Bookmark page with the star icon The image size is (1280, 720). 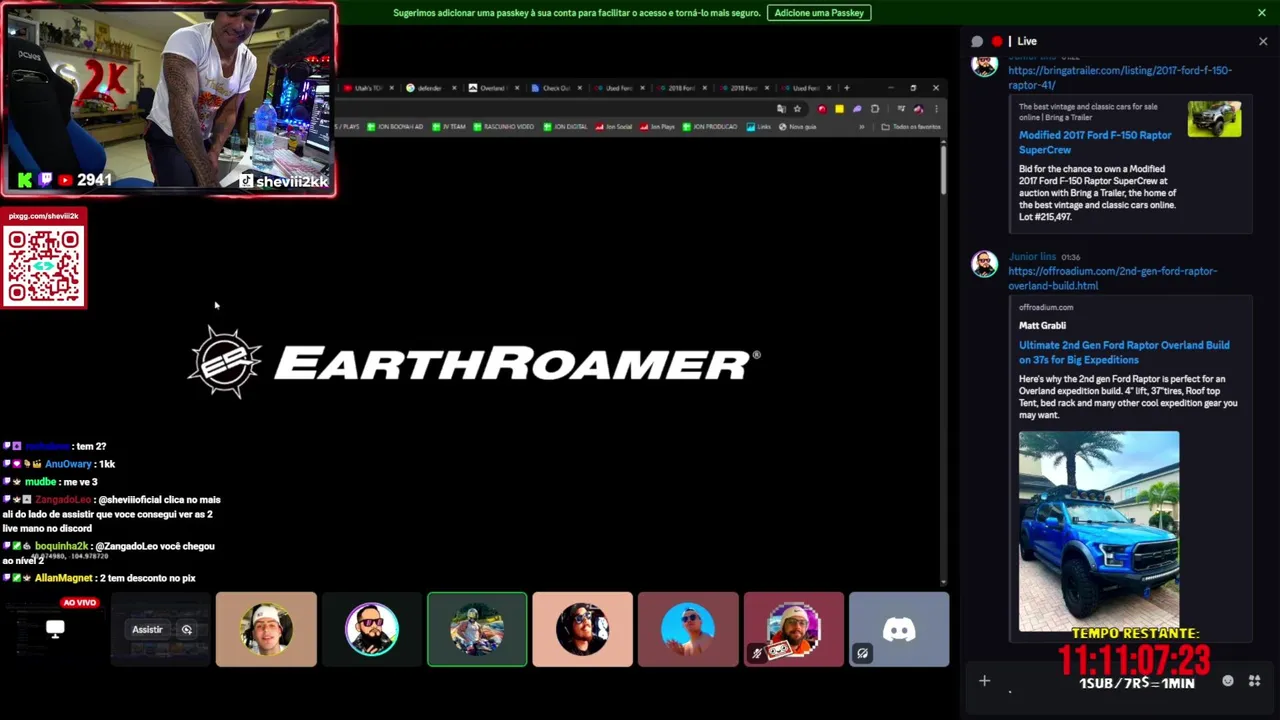(x=797, y=108)
